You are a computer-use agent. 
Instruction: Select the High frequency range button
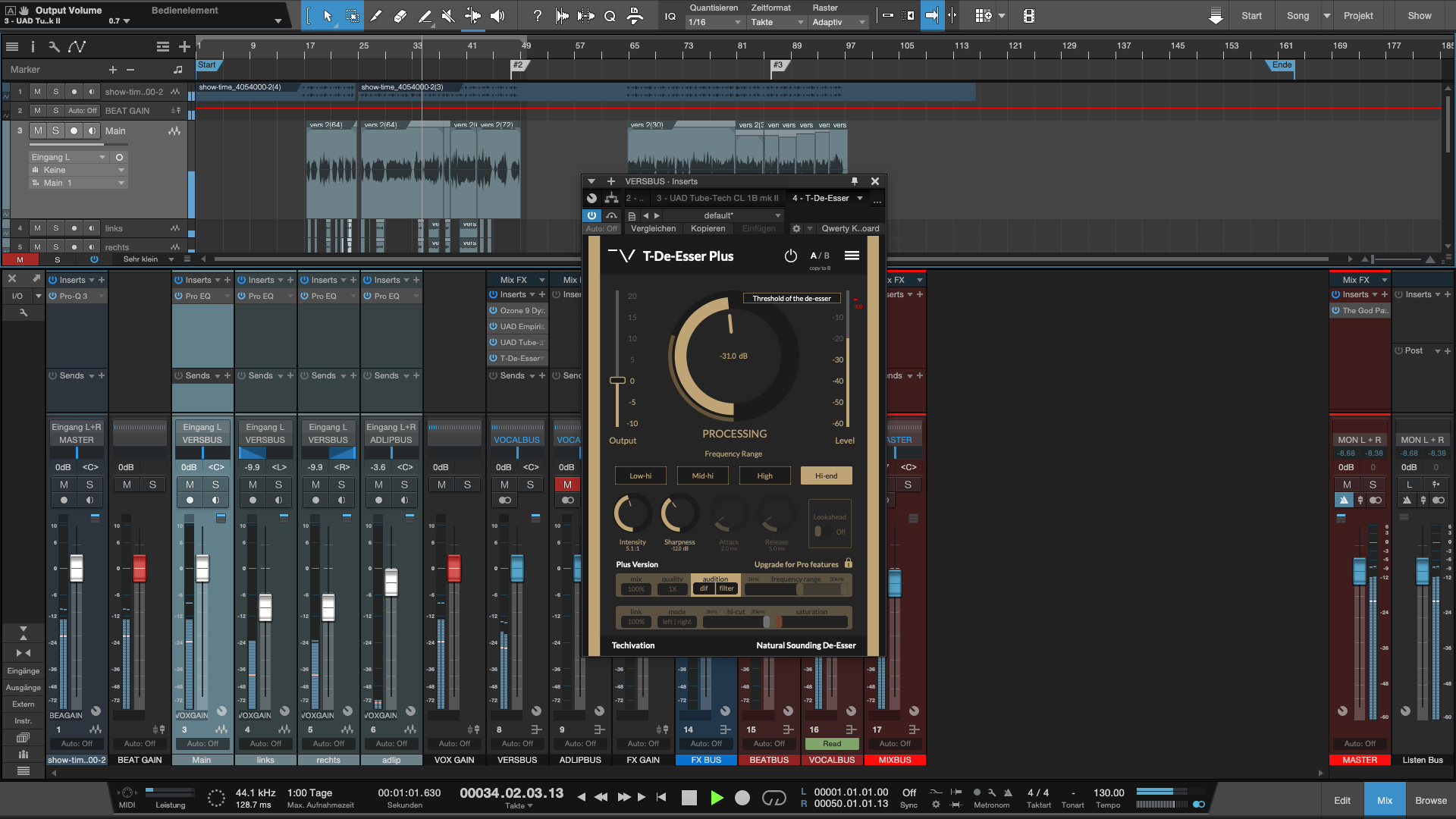(x=764, y=476)
